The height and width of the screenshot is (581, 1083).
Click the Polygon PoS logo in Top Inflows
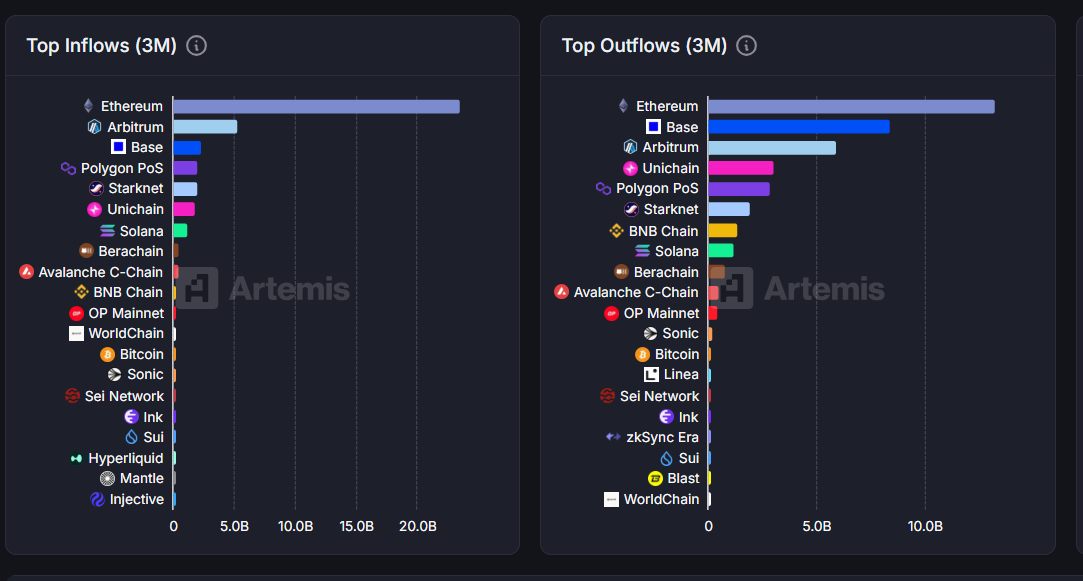pyautogui.click(x=68, y=168)
